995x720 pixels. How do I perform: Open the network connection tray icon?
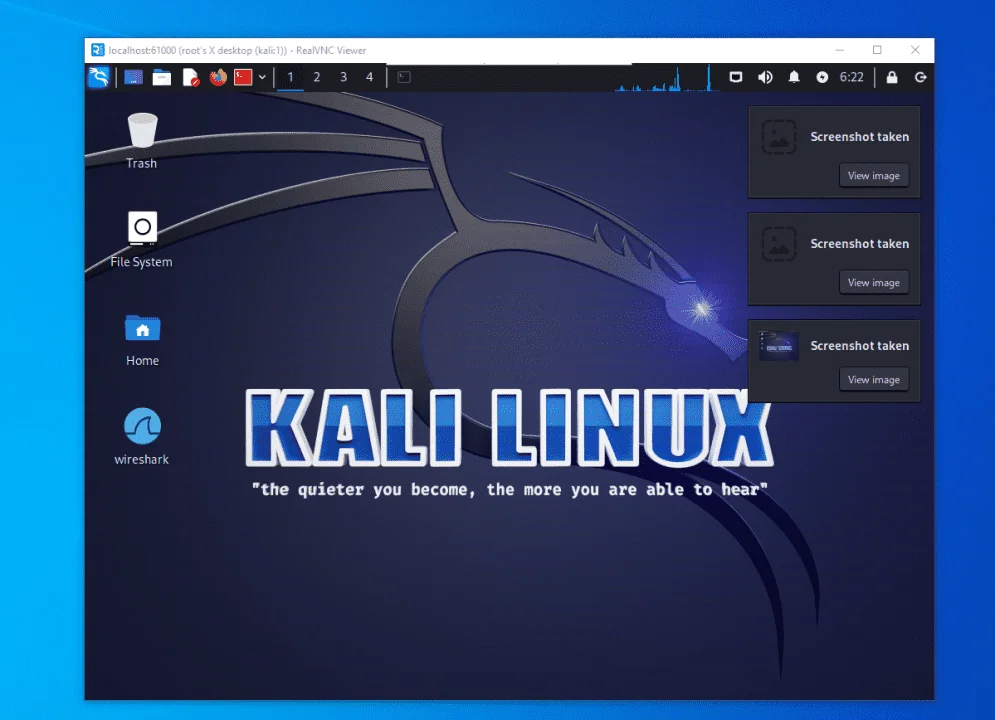pos(735,77)
